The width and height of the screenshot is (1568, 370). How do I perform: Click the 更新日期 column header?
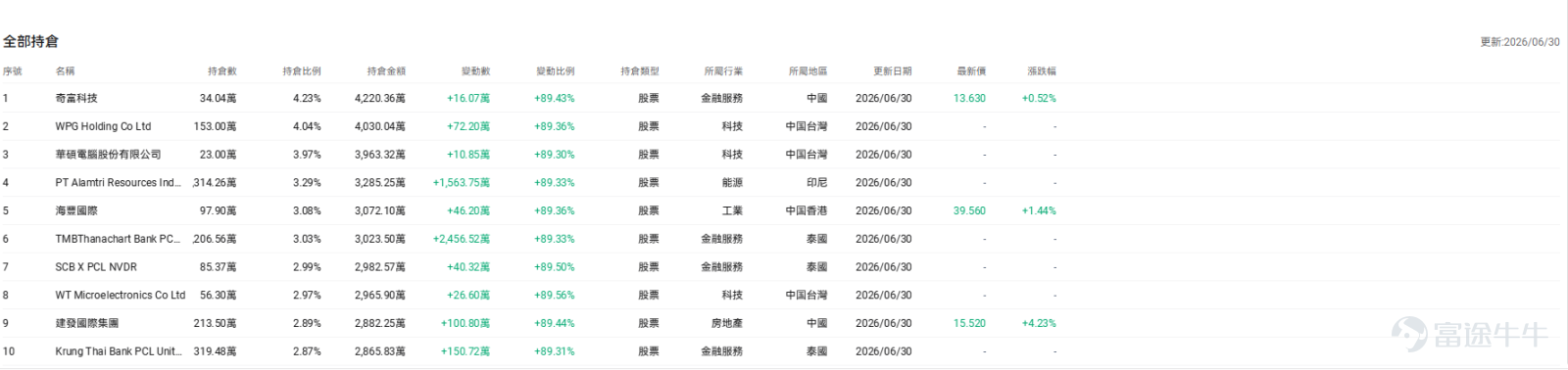point(893,70)
